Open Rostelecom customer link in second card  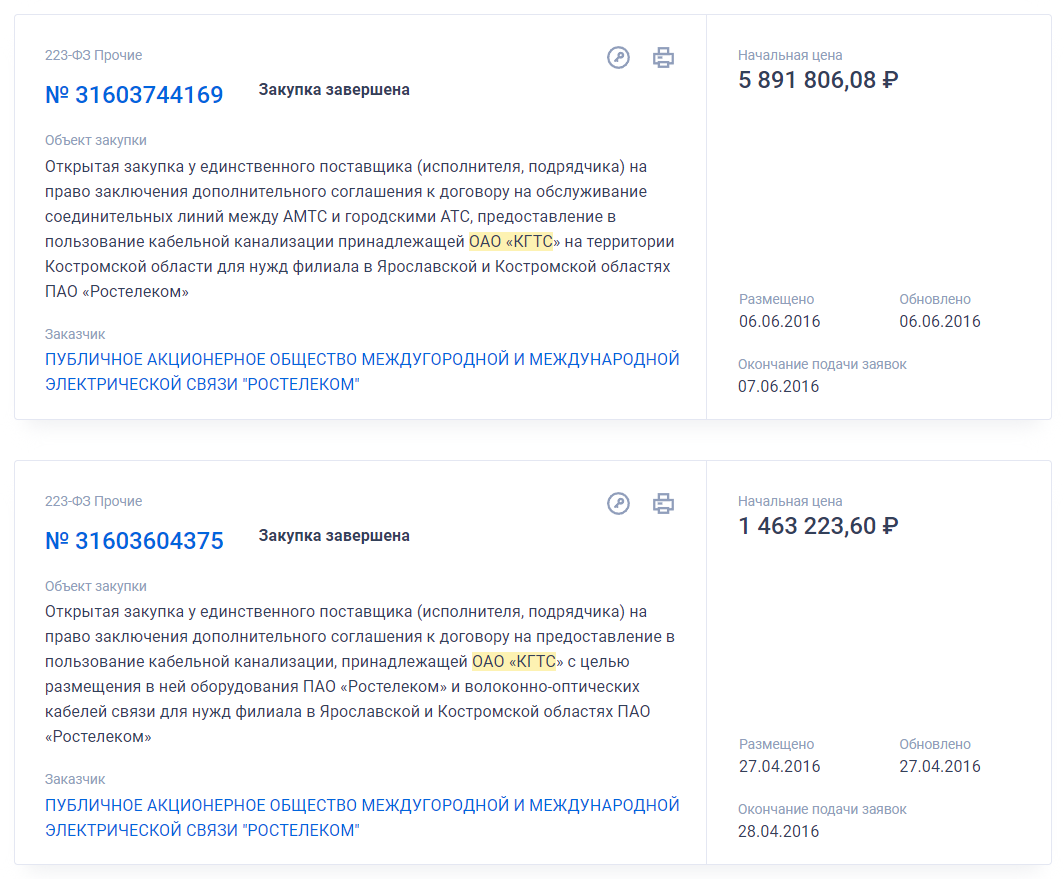tap(362, 817)
